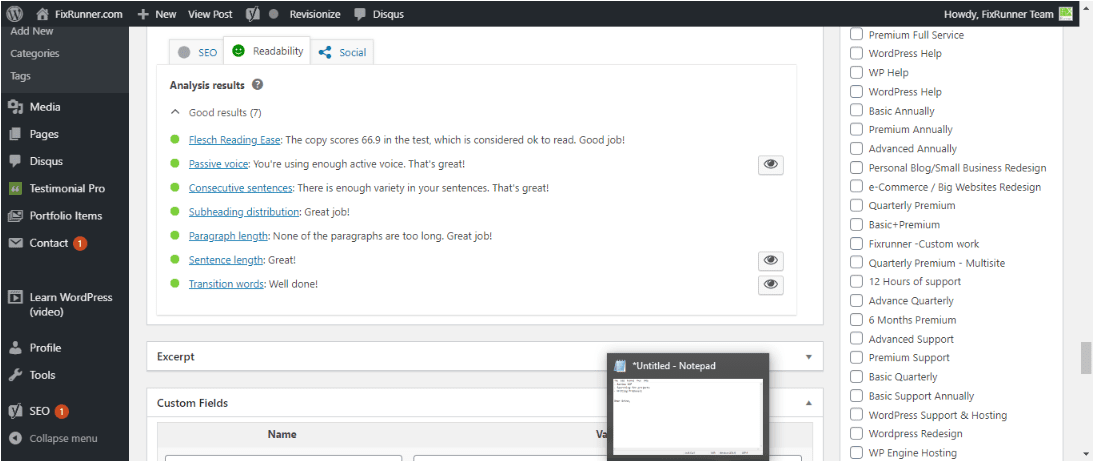Open the WordPress logo menu
The image size is (1094, 467).
tap(15, 13)
